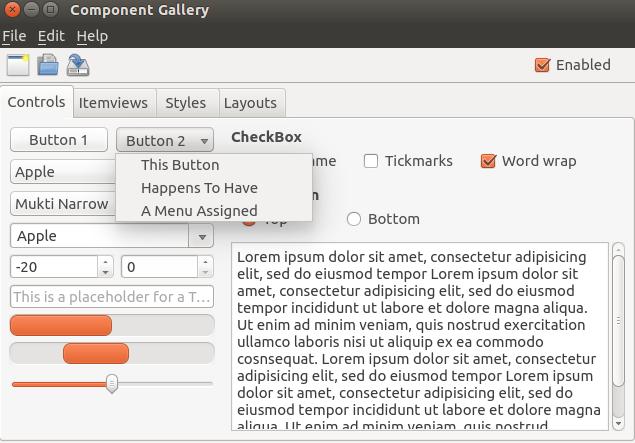Switch to the Itemviews tab
Viewport: 635px width, 443px height.
(113, 103)
